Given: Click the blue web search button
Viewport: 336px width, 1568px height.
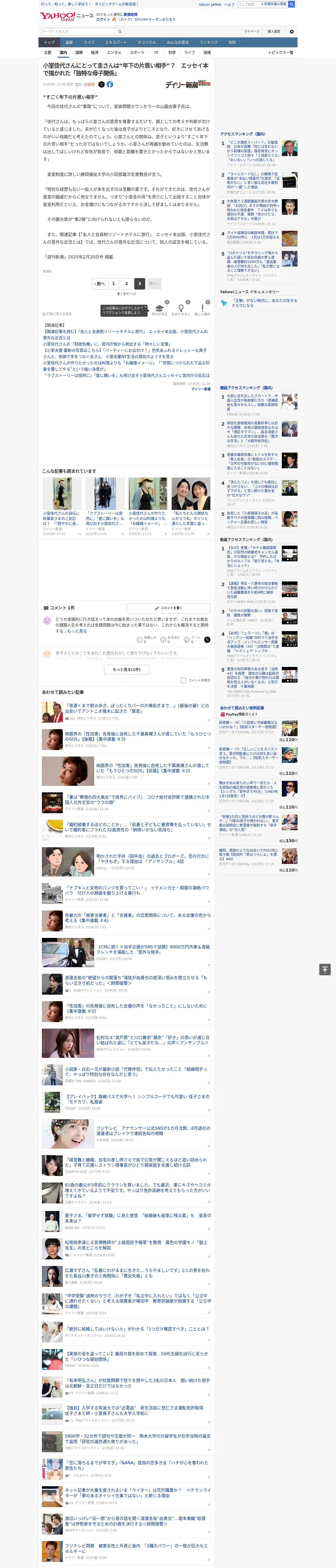Looking at the screenshot, I should pyautogui.click(x=292, y=4).
